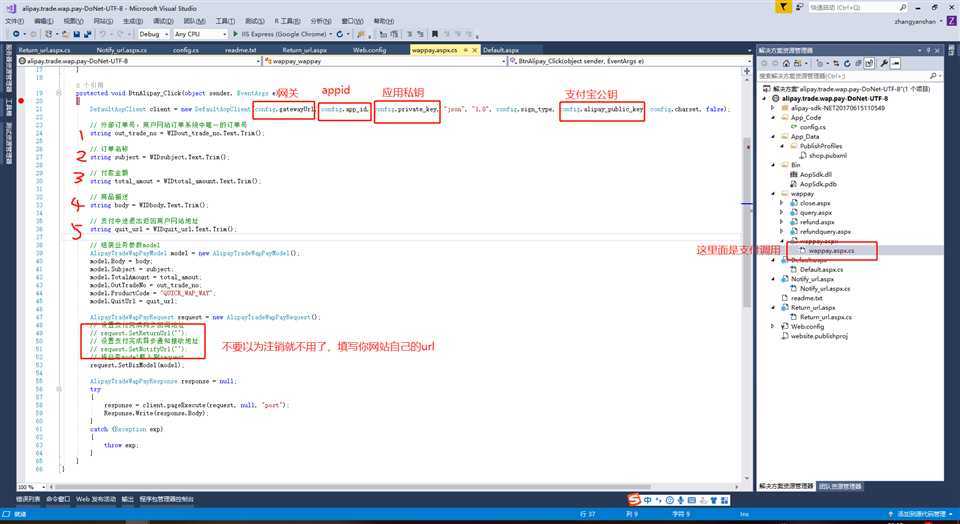Image resolution: width=960 pixels, height=524 pixels.
Task: Click the Sogou microphone voice input icon
Action: (x=680, y=500)
